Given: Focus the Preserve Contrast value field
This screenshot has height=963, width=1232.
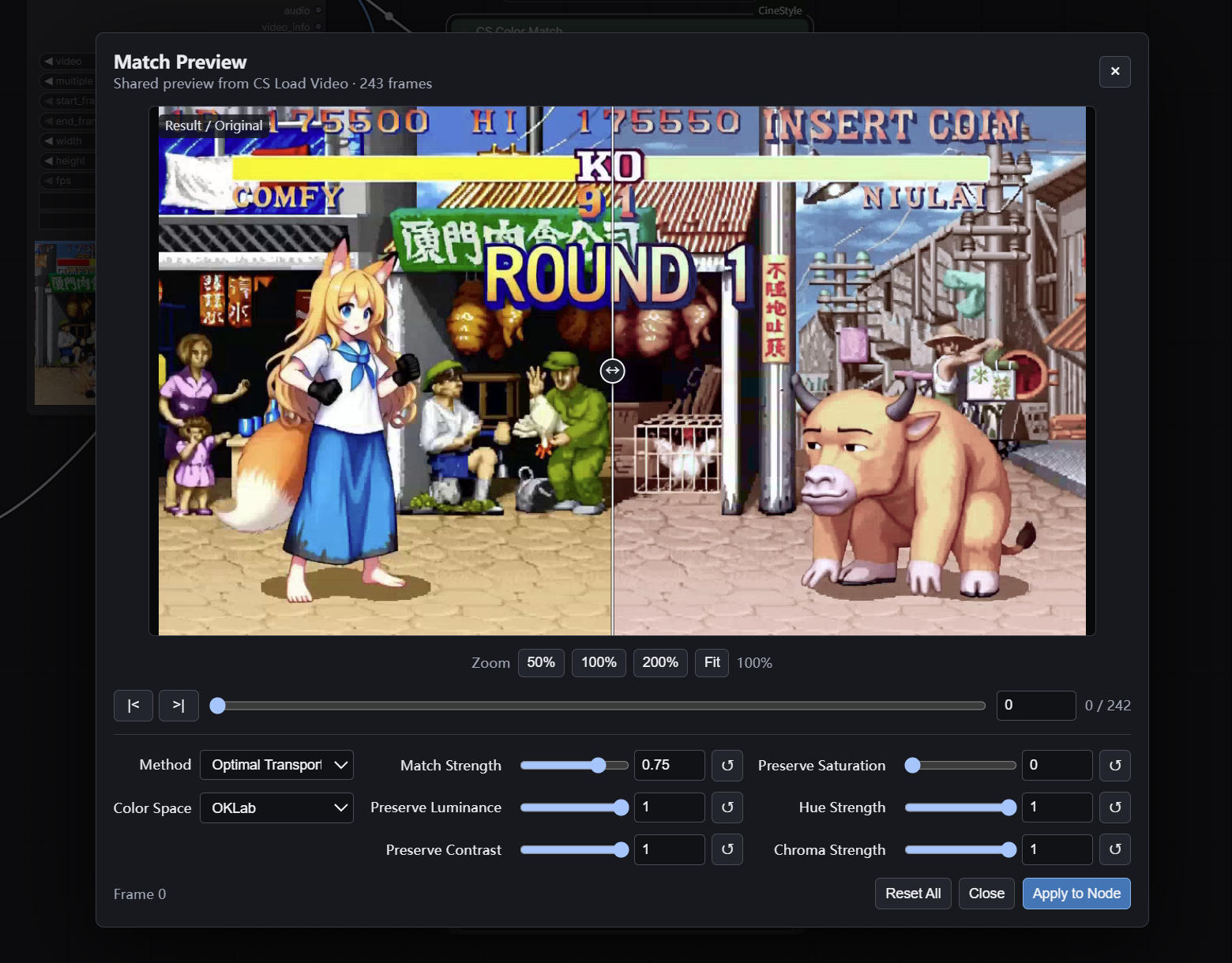Looking at the screenshot, I should [669, 849].
